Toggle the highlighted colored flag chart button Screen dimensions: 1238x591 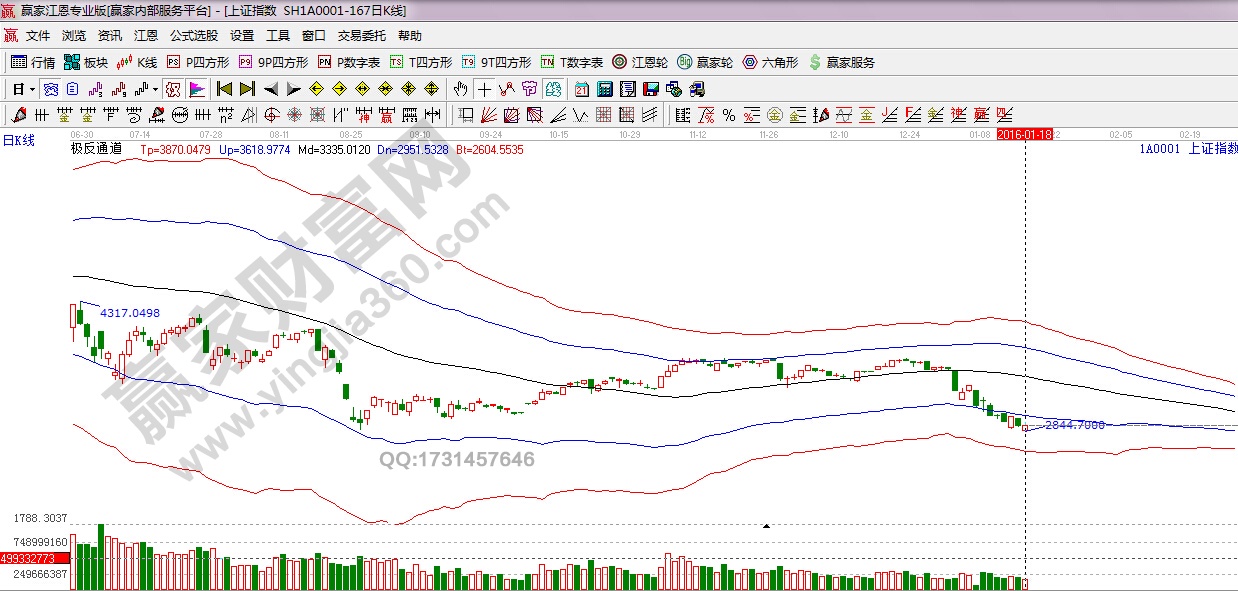pyautogui.click(x=196, y=89)
